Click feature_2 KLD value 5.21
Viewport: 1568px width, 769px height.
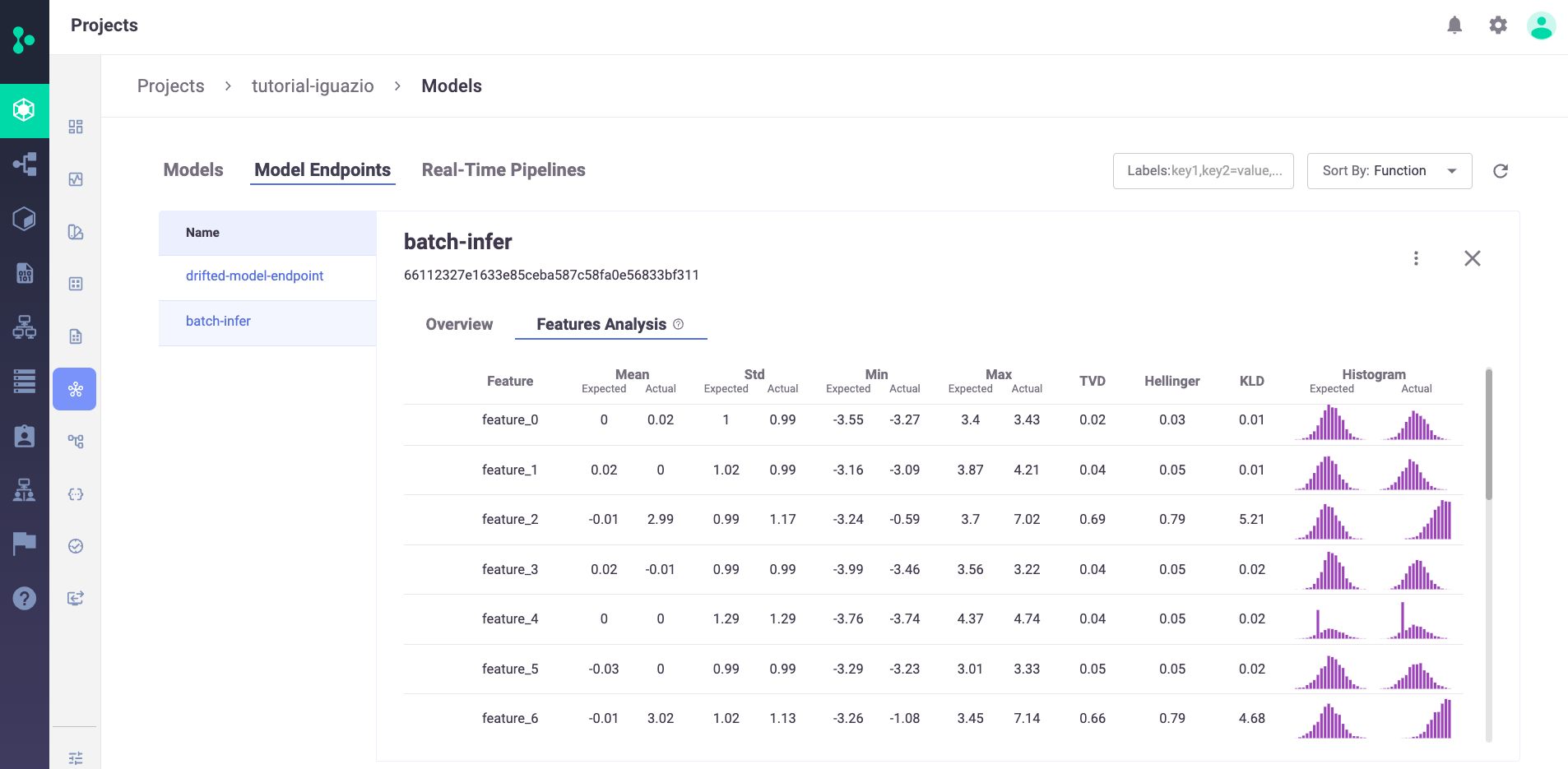[x=1251, y=519]
